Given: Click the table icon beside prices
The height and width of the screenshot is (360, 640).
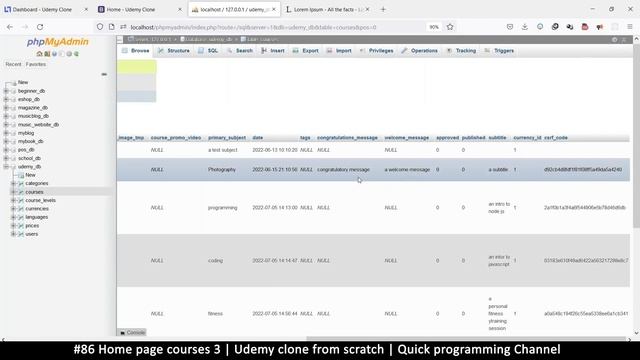Looking at the screenshot, I should pyautogui.click(x=21, y=226).
